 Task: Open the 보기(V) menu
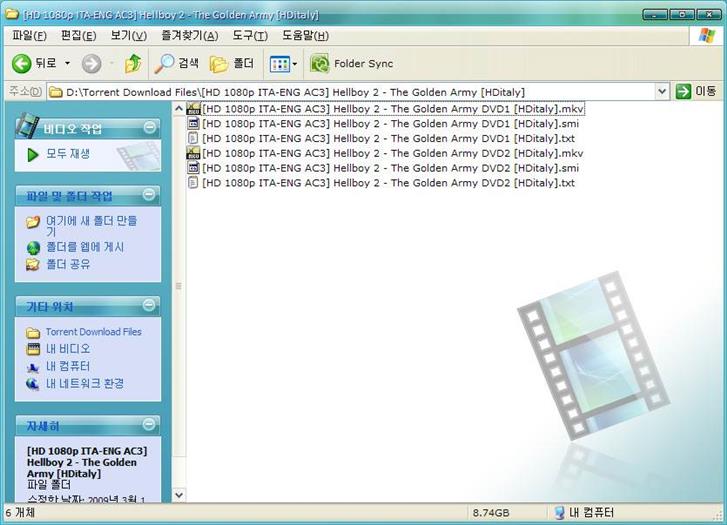click(128, 36)
